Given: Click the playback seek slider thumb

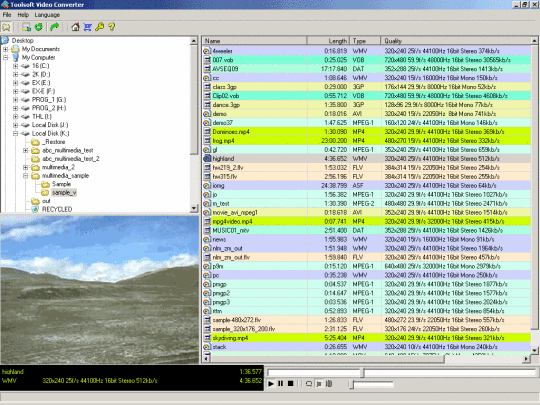Looking at the screenshot, I should pos(362,372).
